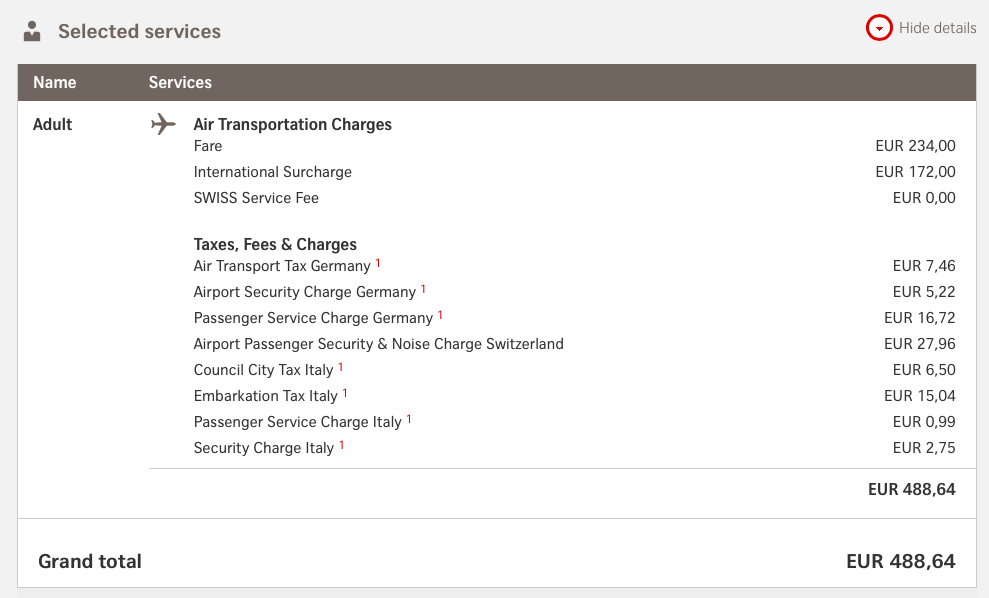Open footnote 1 on Airport Security Charge Germany
This screenshot has height=598, width=989.
click(423, 290)
